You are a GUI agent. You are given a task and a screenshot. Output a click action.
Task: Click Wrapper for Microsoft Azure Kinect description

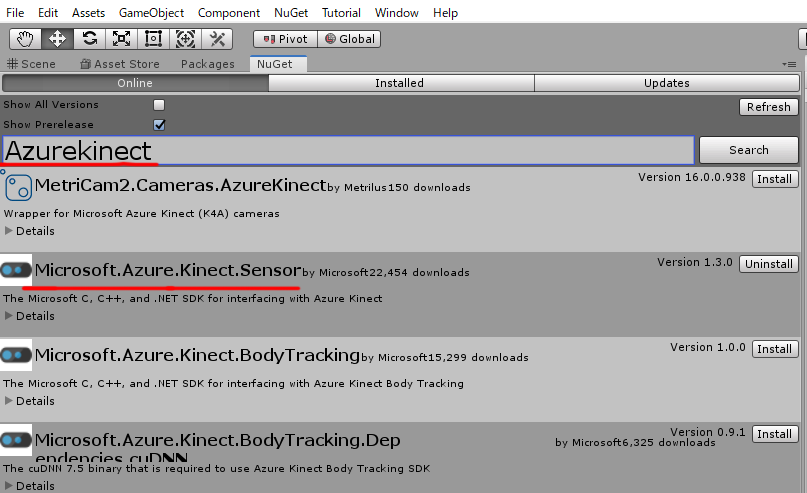[142, 214]
